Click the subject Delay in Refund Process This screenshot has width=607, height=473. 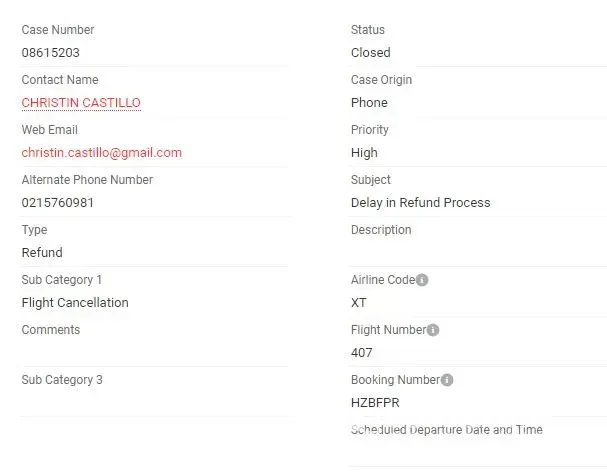tap(420, 203)
